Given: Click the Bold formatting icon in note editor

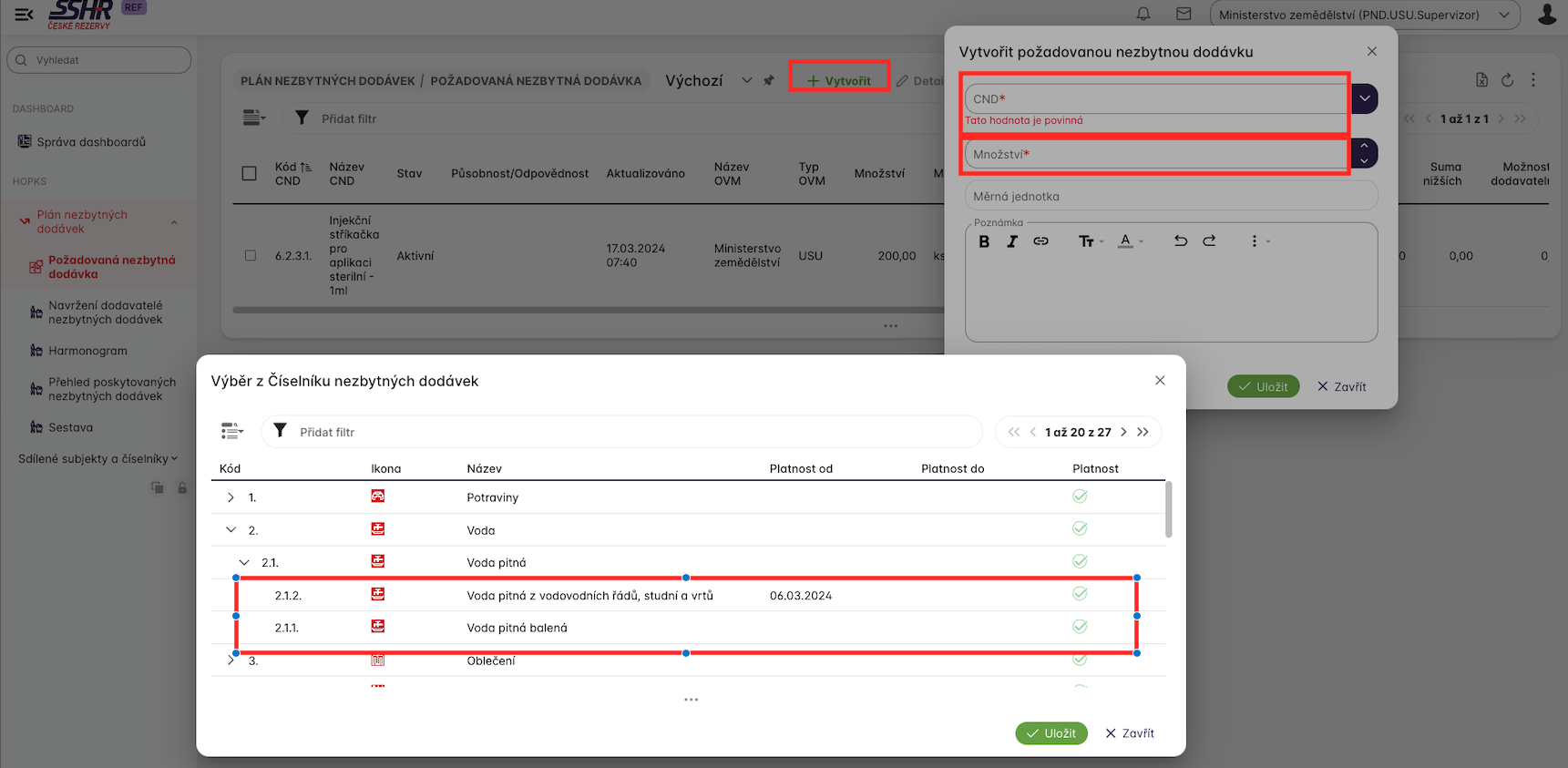Looking at the screenshot, I should pyautogui.click(x=984, y=241).
